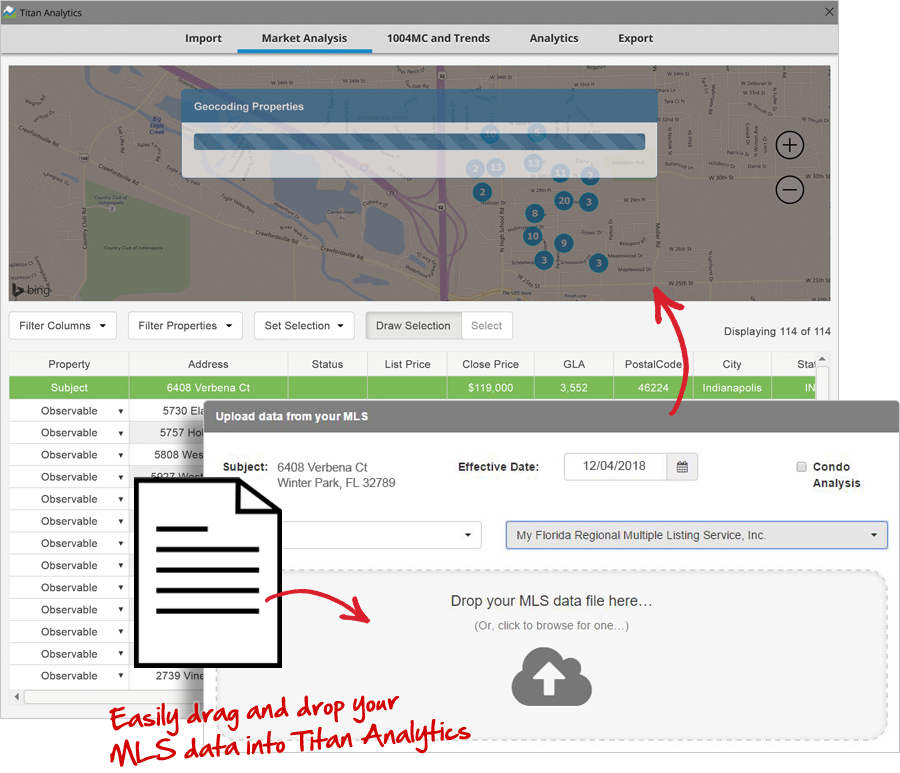Click the Titan Analytics app icon
This screenshot has height=773, width=900.
[x=10, y=13]
